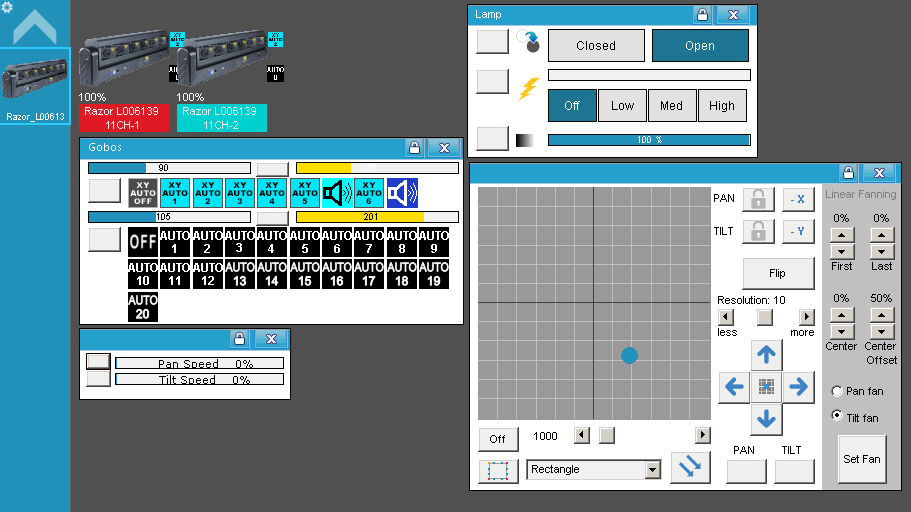This screenshot has height=512, width=911.
Task: Select AUTO 13 program tile
Action: [240, 274]
